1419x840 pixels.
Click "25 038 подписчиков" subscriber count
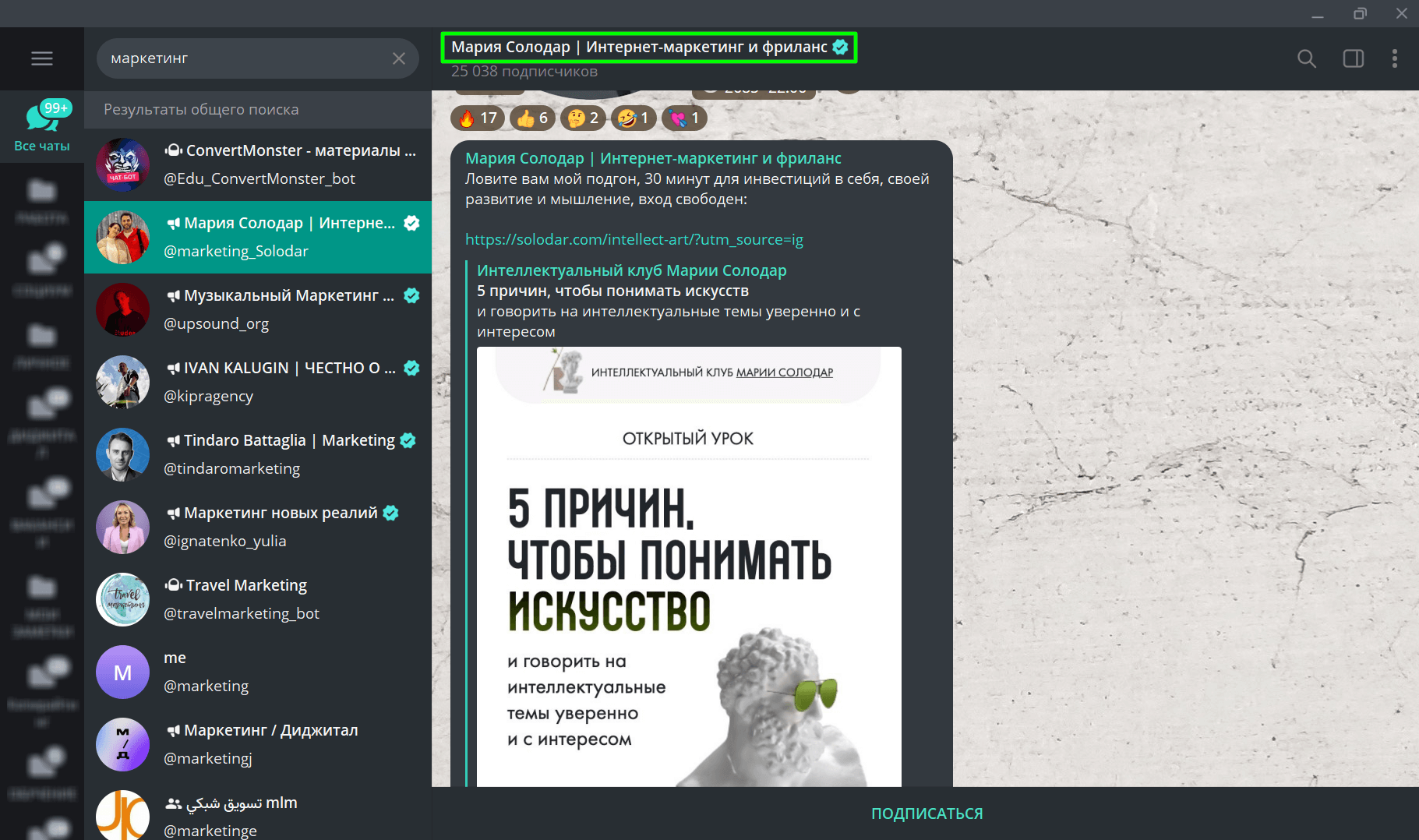click(524, 71)
